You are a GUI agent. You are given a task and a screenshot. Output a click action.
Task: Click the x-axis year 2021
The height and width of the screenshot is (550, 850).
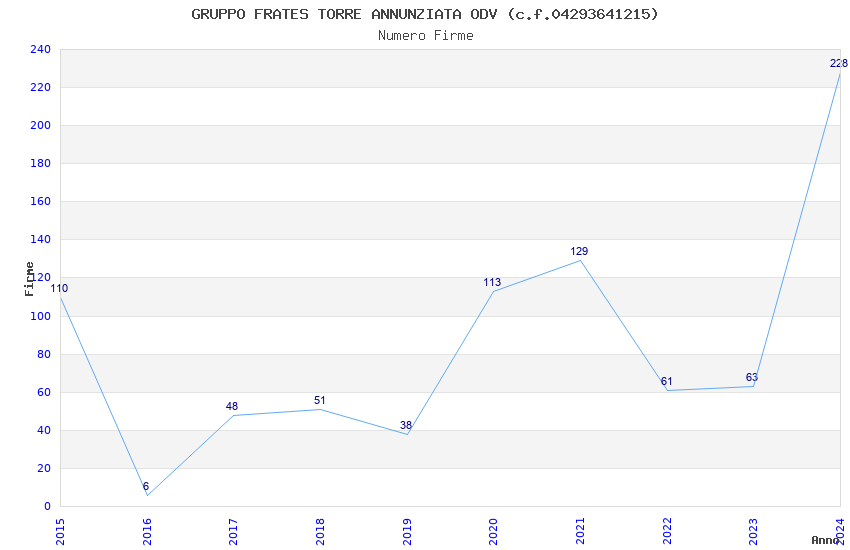point(580,532)
